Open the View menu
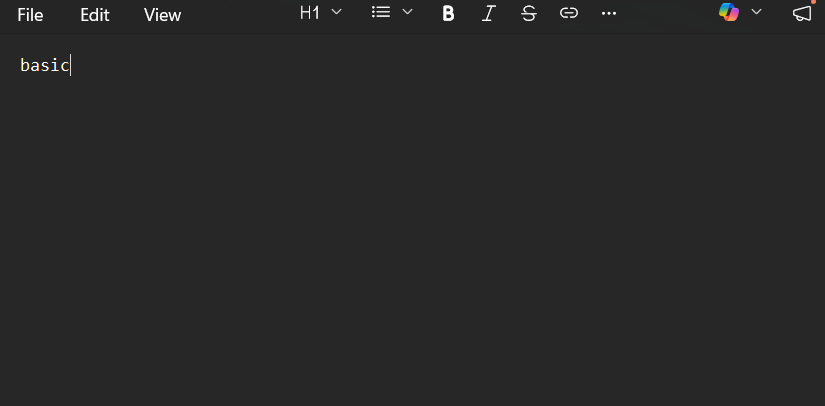This screenshot has width=825, height=406. tap(163, 15)
